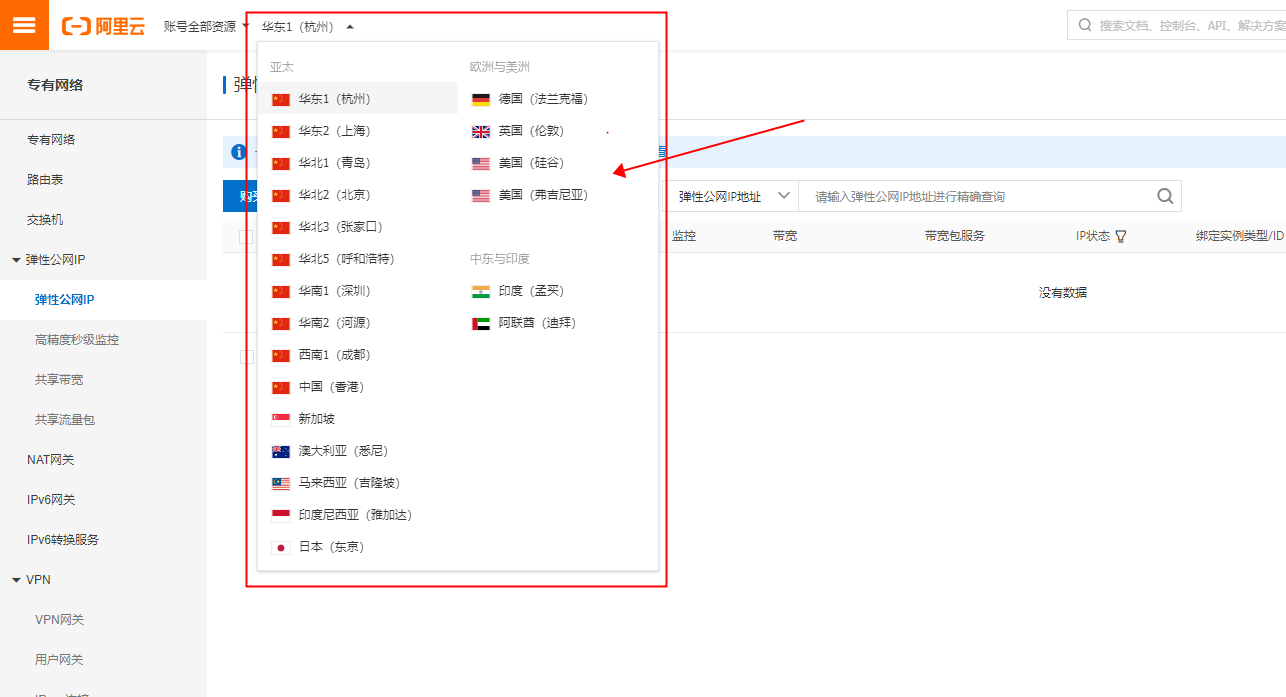Select region 华北5（呼和浩特）
Image resolution: width=1286 pixels, height=697 pixels.
point(358,259)
